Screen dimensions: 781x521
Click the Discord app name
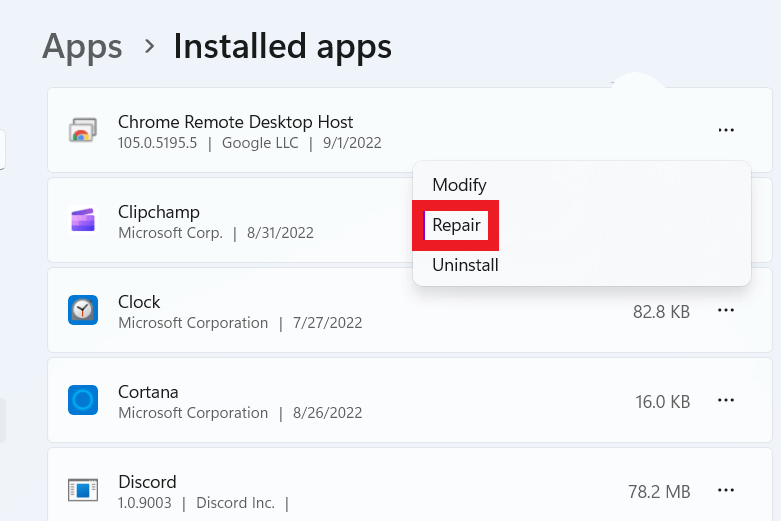tap(147, 482)
